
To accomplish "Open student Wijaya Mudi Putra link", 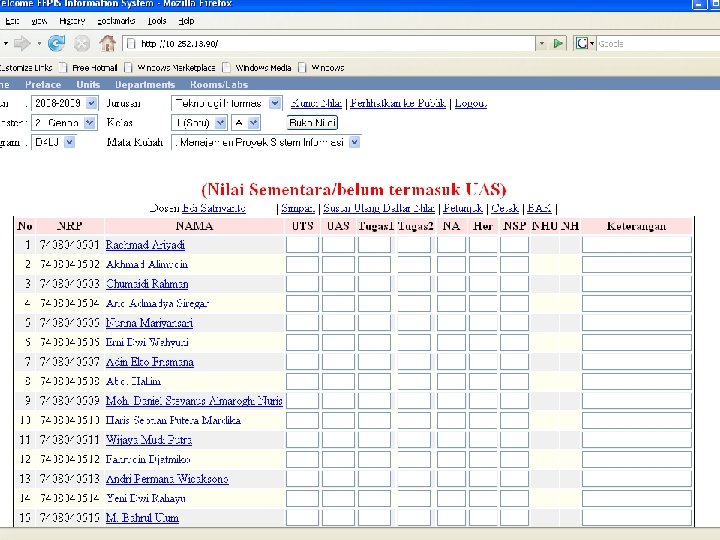I will coord(148,440).
